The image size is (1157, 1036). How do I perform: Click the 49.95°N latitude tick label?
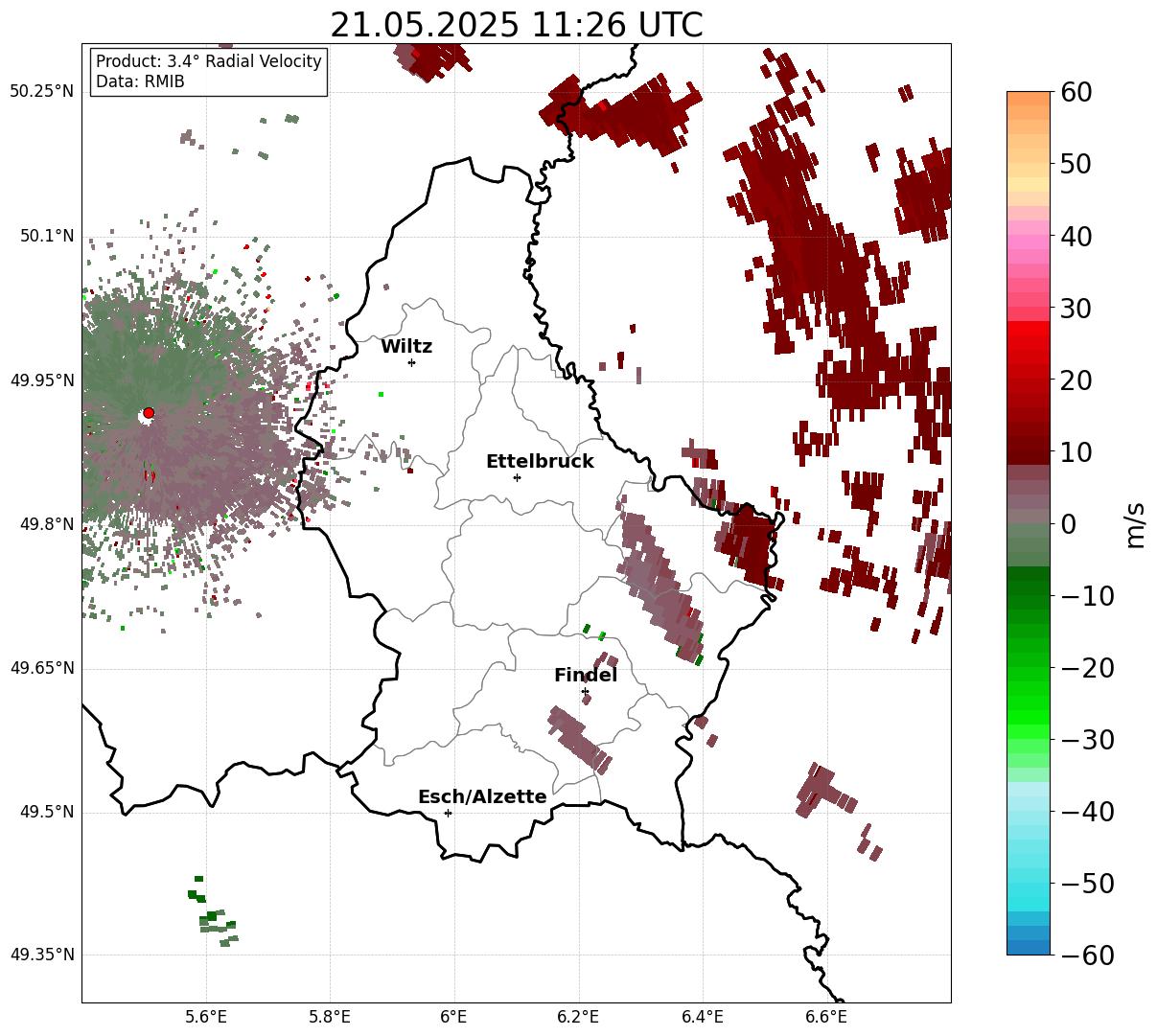point(41,380)
